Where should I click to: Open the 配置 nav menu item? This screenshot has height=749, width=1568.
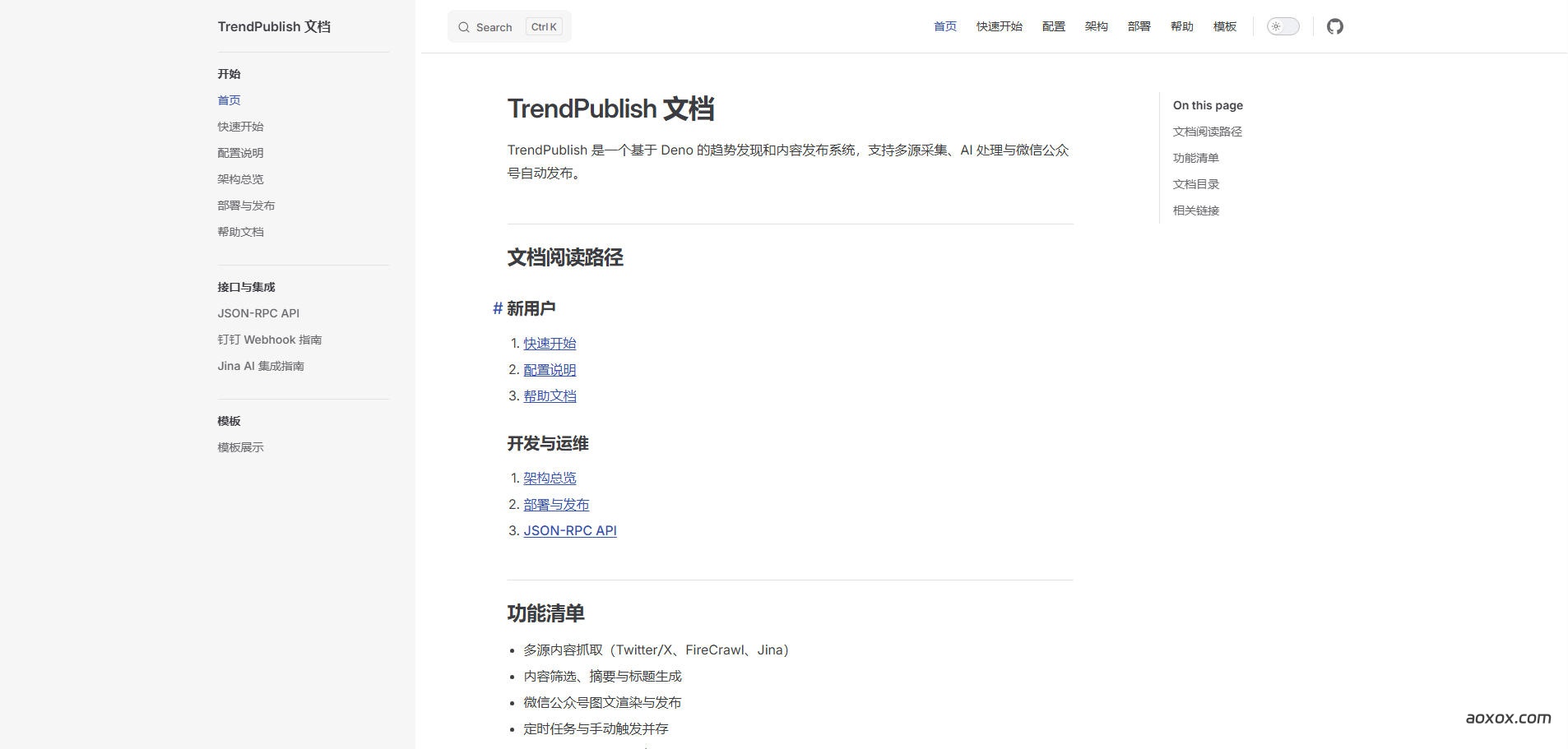click(1053, 26)
